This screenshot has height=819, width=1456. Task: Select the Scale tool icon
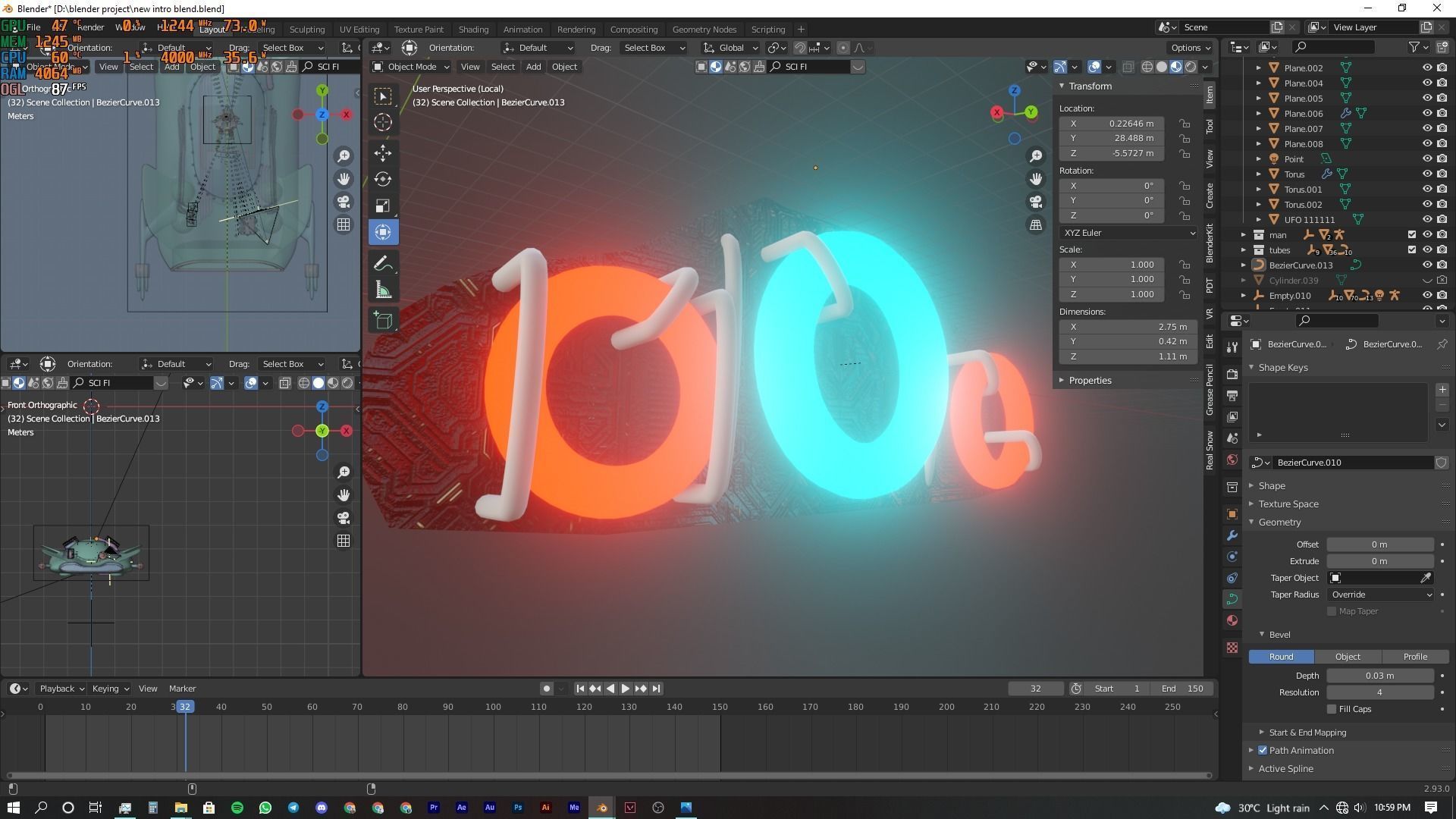click(383, 206)
